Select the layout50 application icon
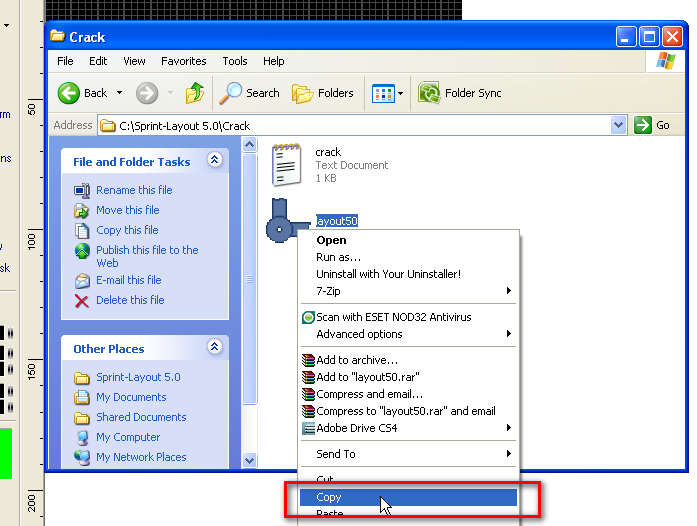Image resolution: width=697 pixels, height=526 pixels. 286,221
